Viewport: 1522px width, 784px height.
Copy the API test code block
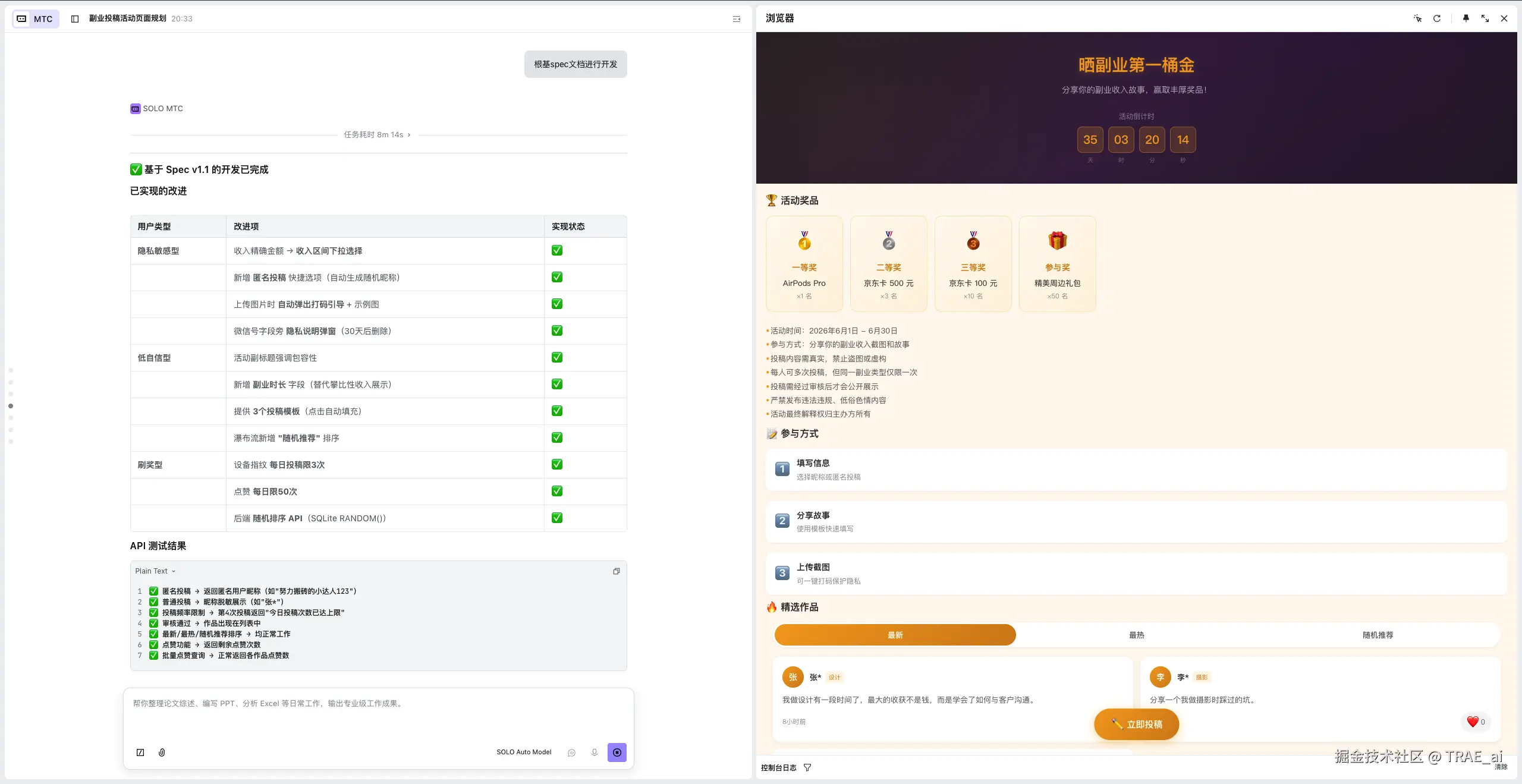click(617, 571)
